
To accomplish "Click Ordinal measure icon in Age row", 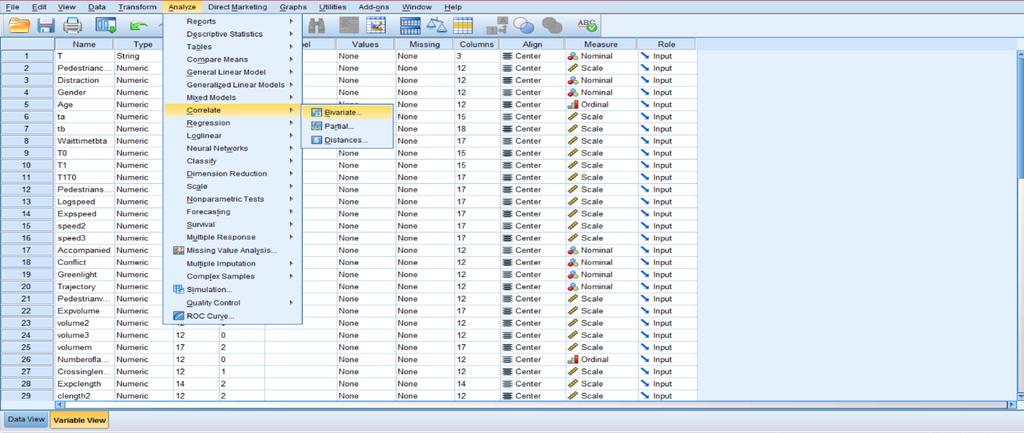I will (573, 104).
